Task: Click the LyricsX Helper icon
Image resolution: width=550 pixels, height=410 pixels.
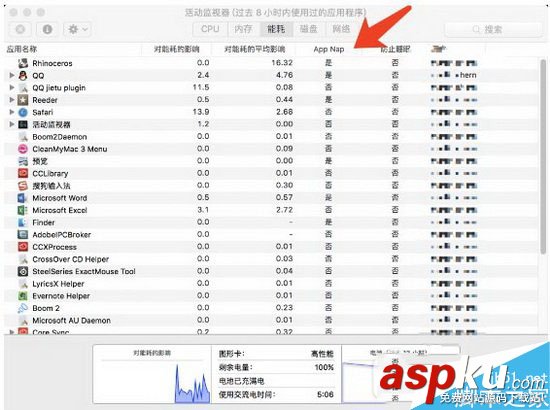Action: pos(23,284)
